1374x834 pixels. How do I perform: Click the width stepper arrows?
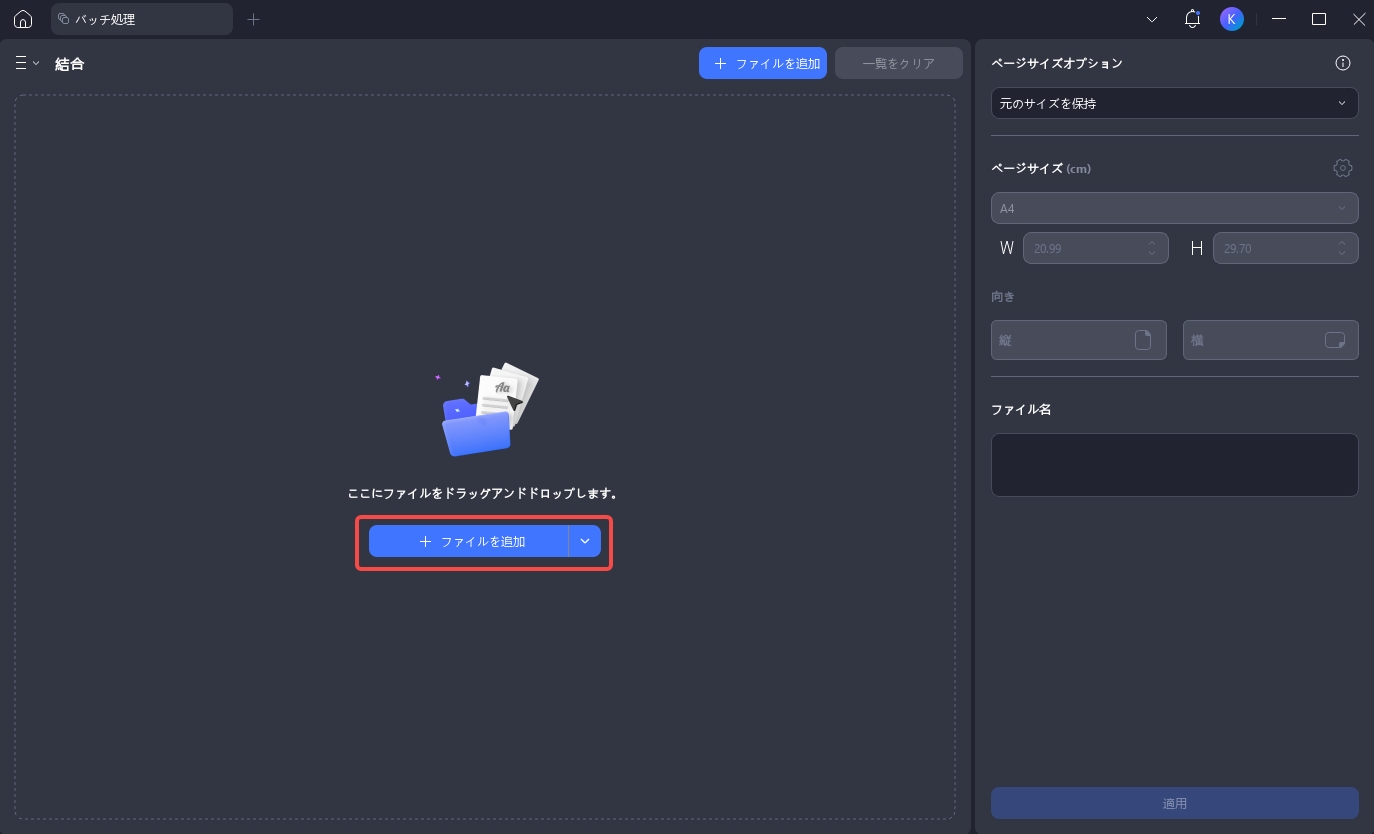(x=1152, y=248)
